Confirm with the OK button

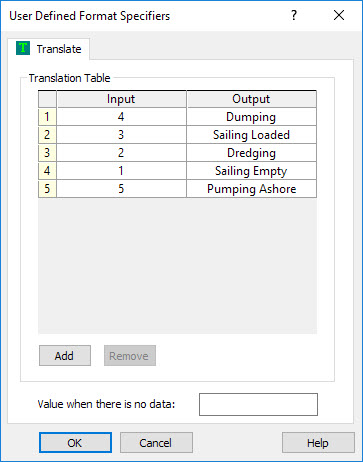(75, 443)
